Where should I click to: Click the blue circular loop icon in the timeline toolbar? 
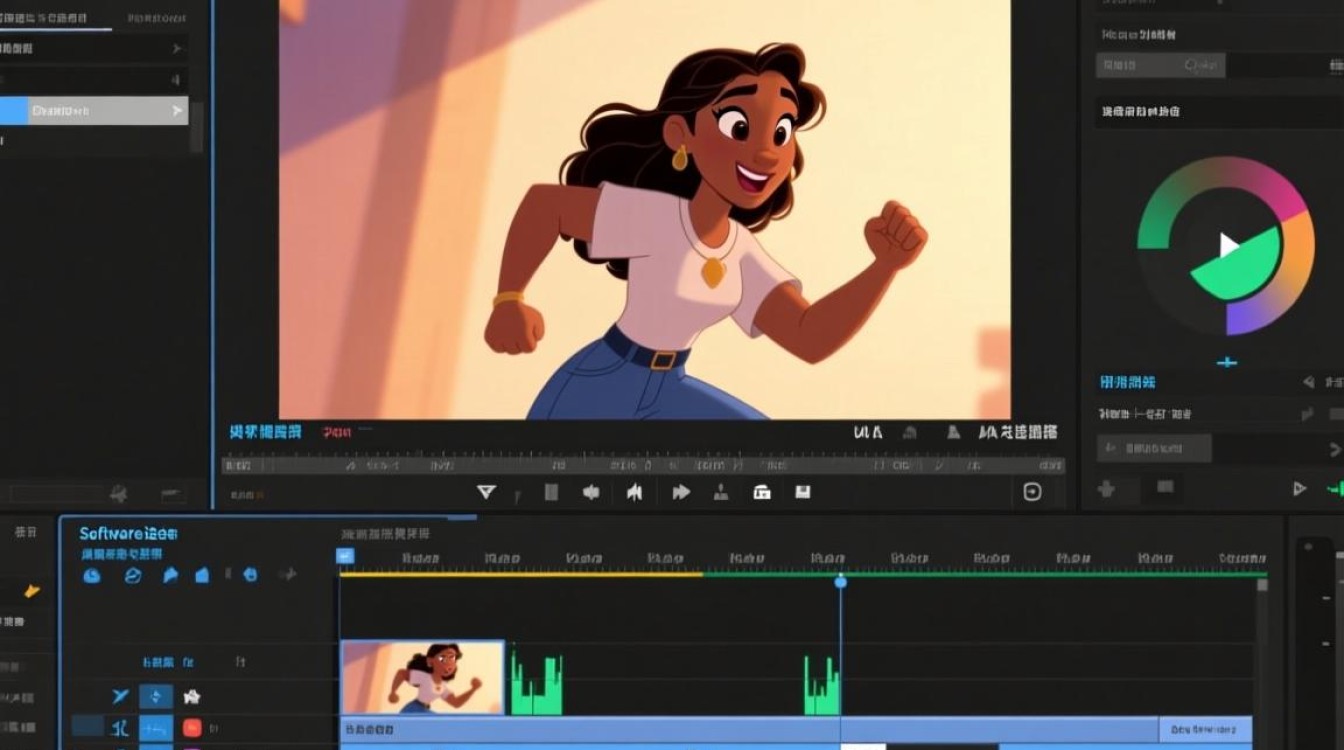[x=133, y=575]
